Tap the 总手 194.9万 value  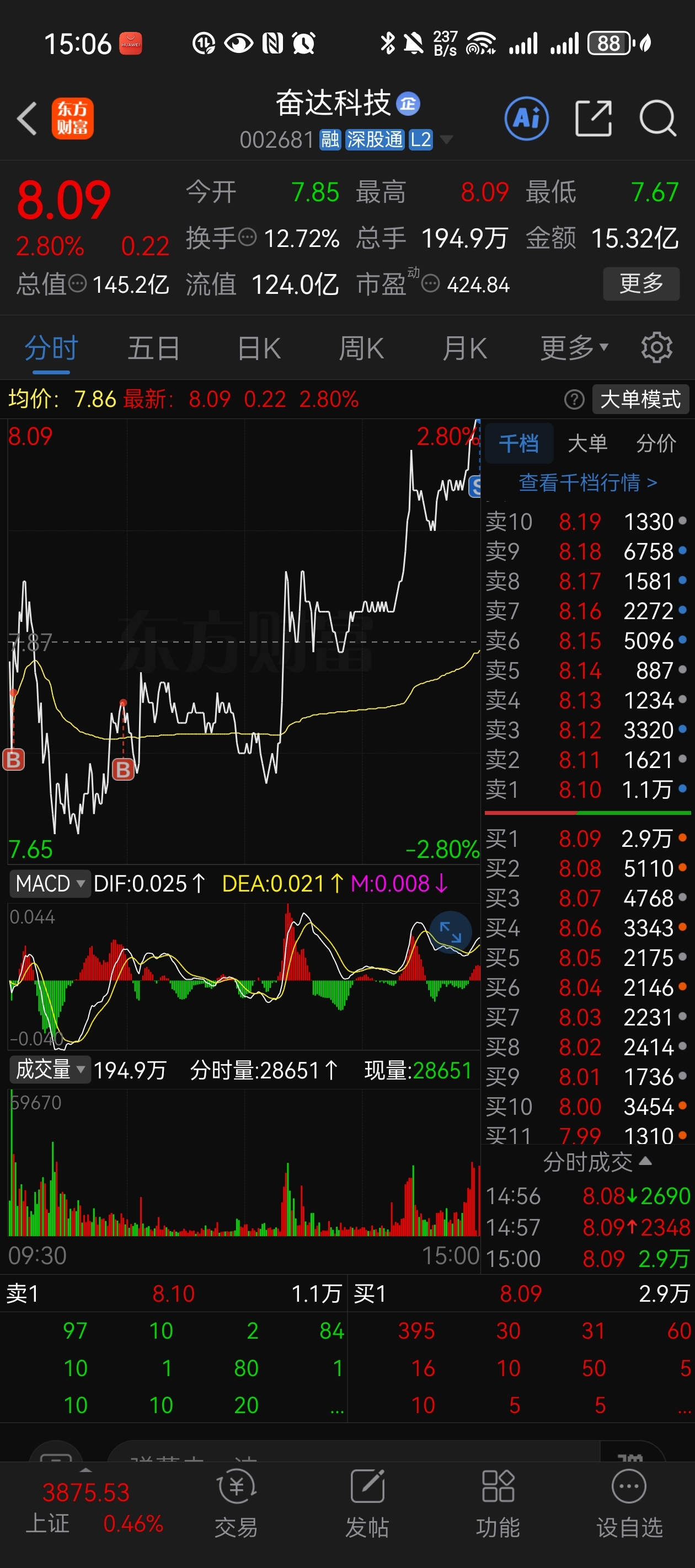tap(465, 238)
